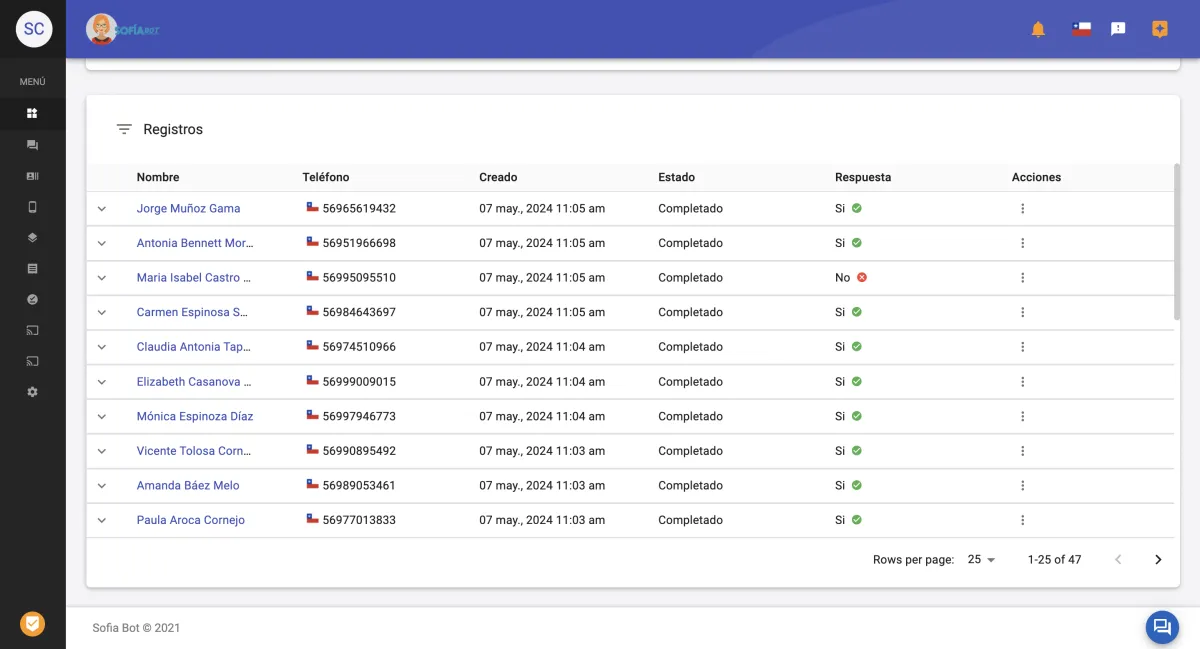
Task: Go to the previous page of records
Action: pyautogui.click(x=1118, y=560)
